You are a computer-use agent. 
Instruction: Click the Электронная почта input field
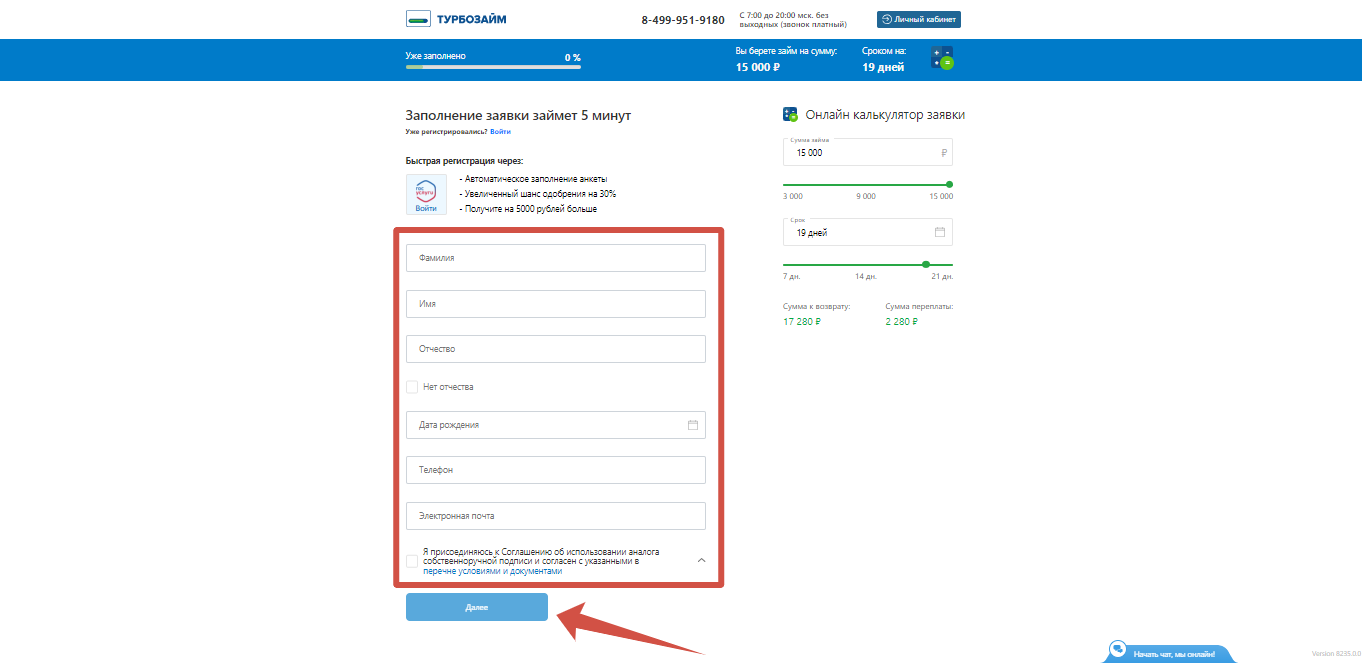(555, 516)
